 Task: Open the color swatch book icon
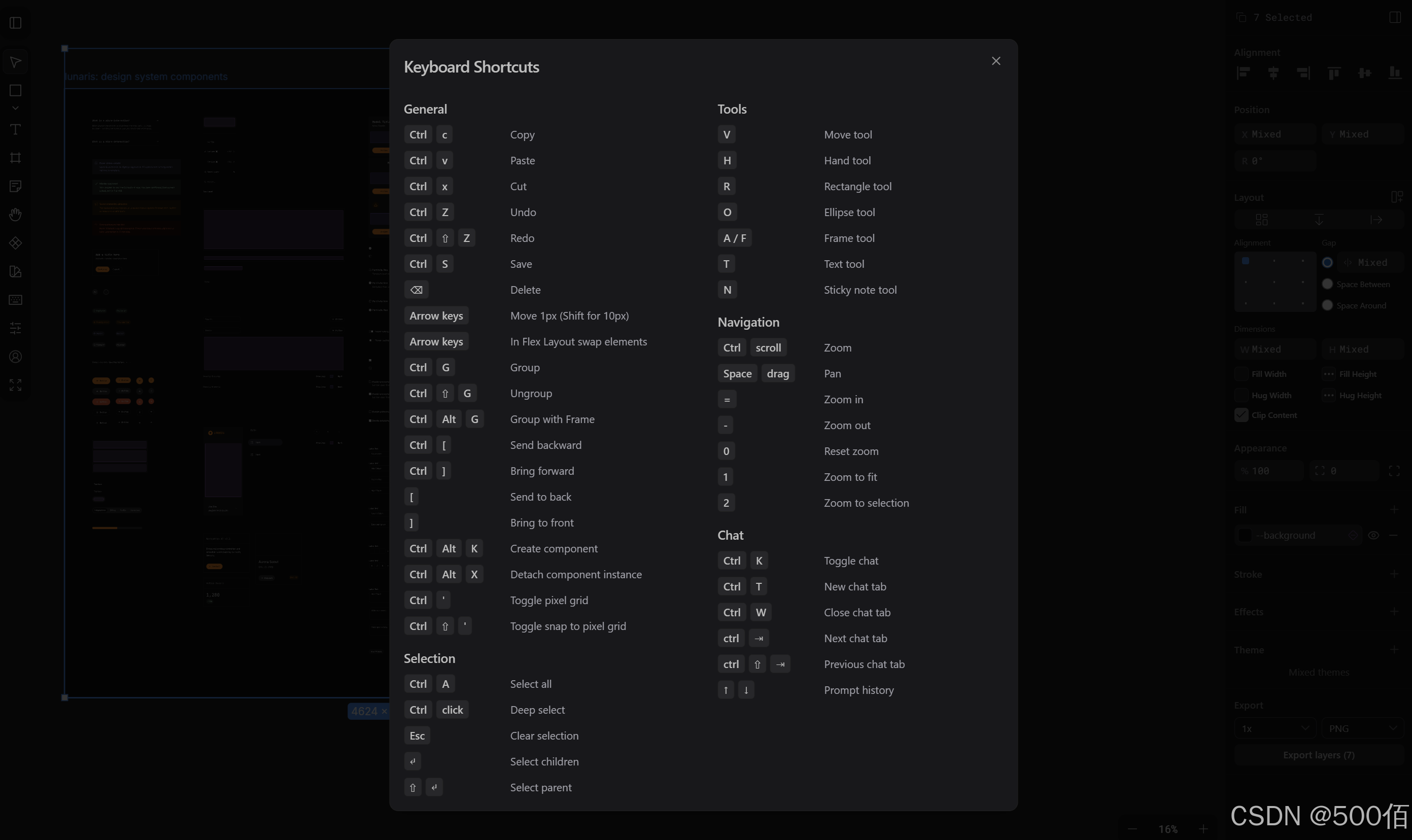tap(16, 272)
